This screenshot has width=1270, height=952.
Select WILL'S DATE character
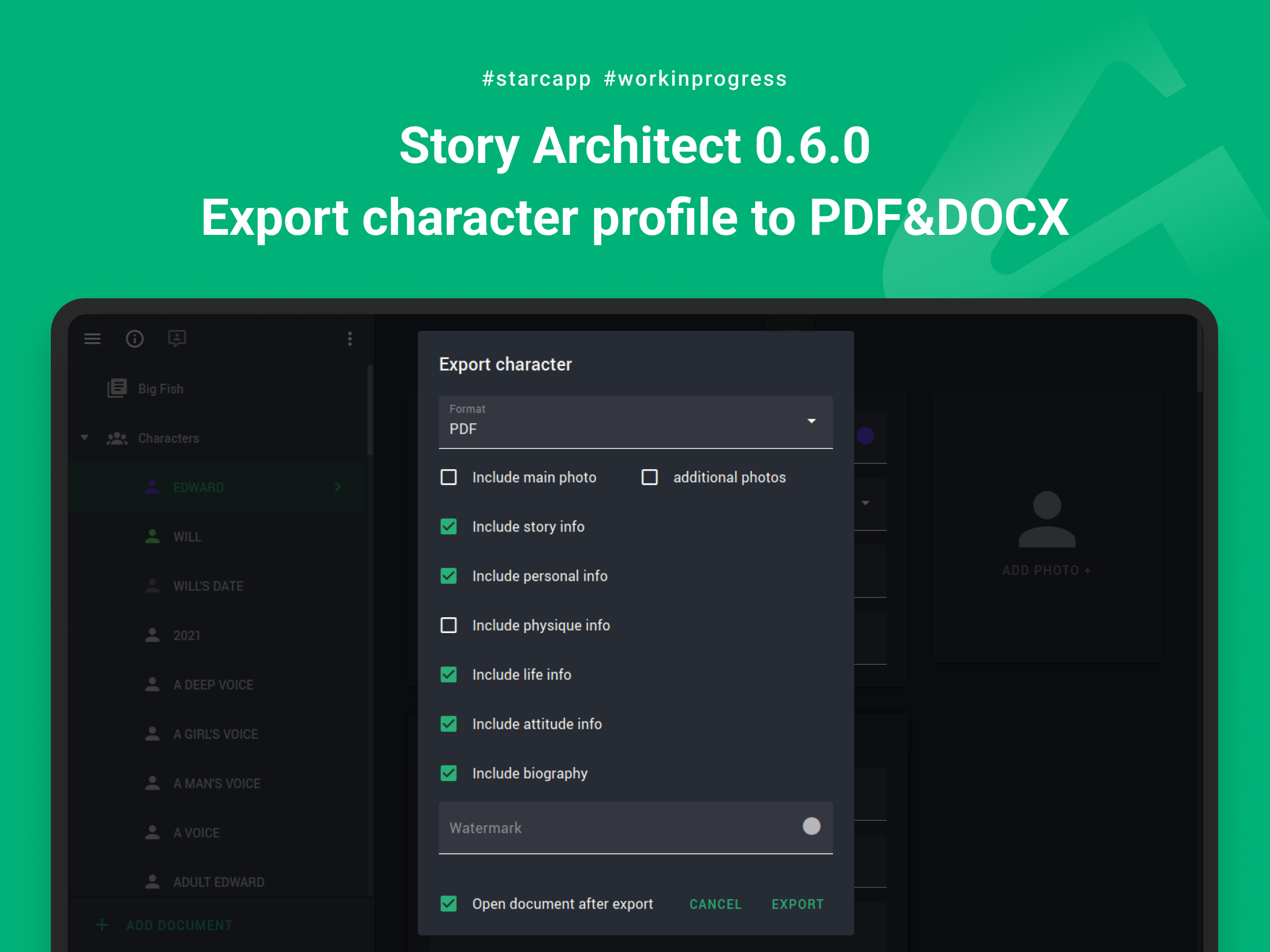click(x=217, y=586)
